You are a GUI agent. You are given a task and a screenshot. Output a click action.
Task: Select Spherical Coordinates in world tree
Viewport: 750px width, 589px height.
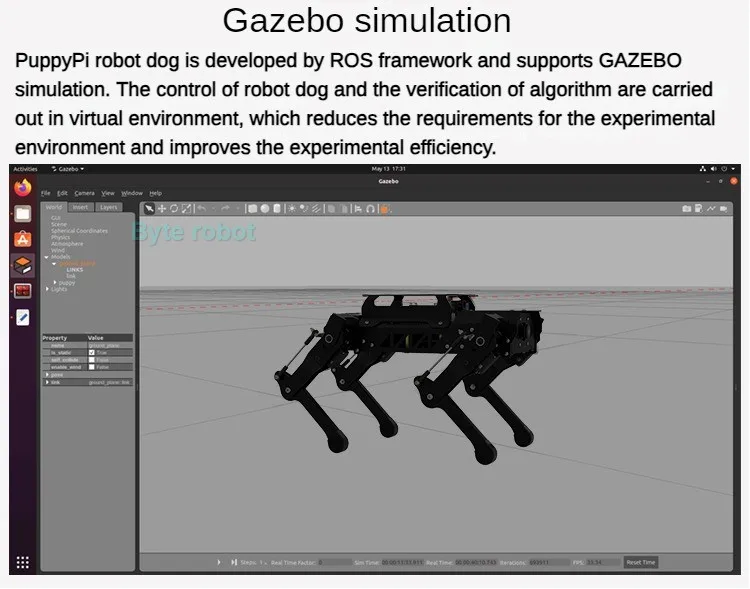[79, 231]
